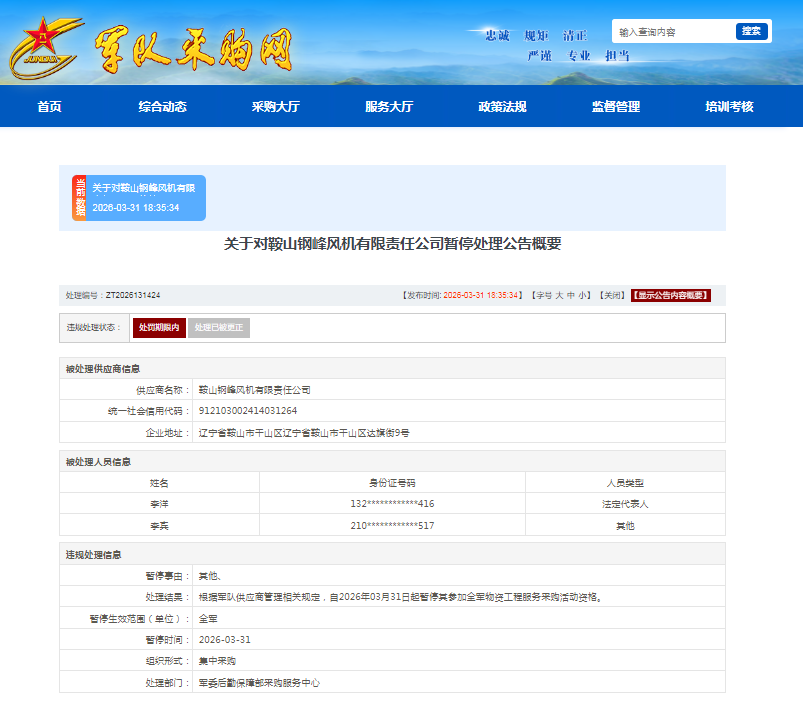
Task: Click the orange 当前数据 tag
Action: point(79,198)
